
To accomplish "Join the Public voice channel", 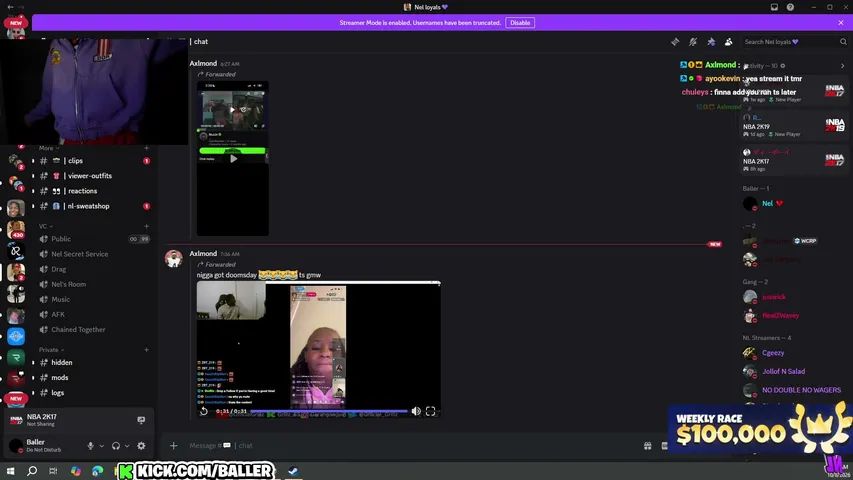I will tap(61, 239).
